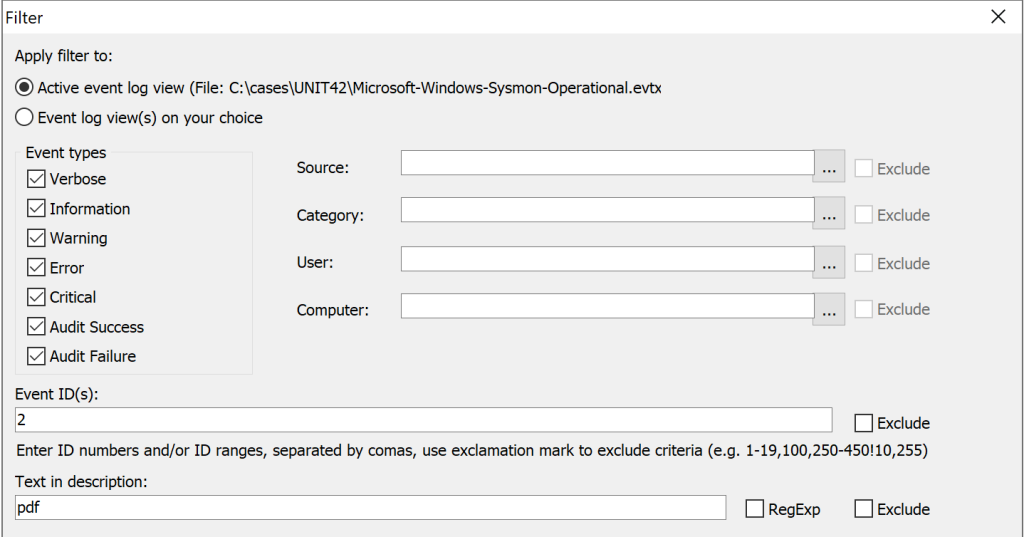Click into the Source text field
This screenshot has width=1024, height=537.
pyautogui.click(x=607, y=163)
